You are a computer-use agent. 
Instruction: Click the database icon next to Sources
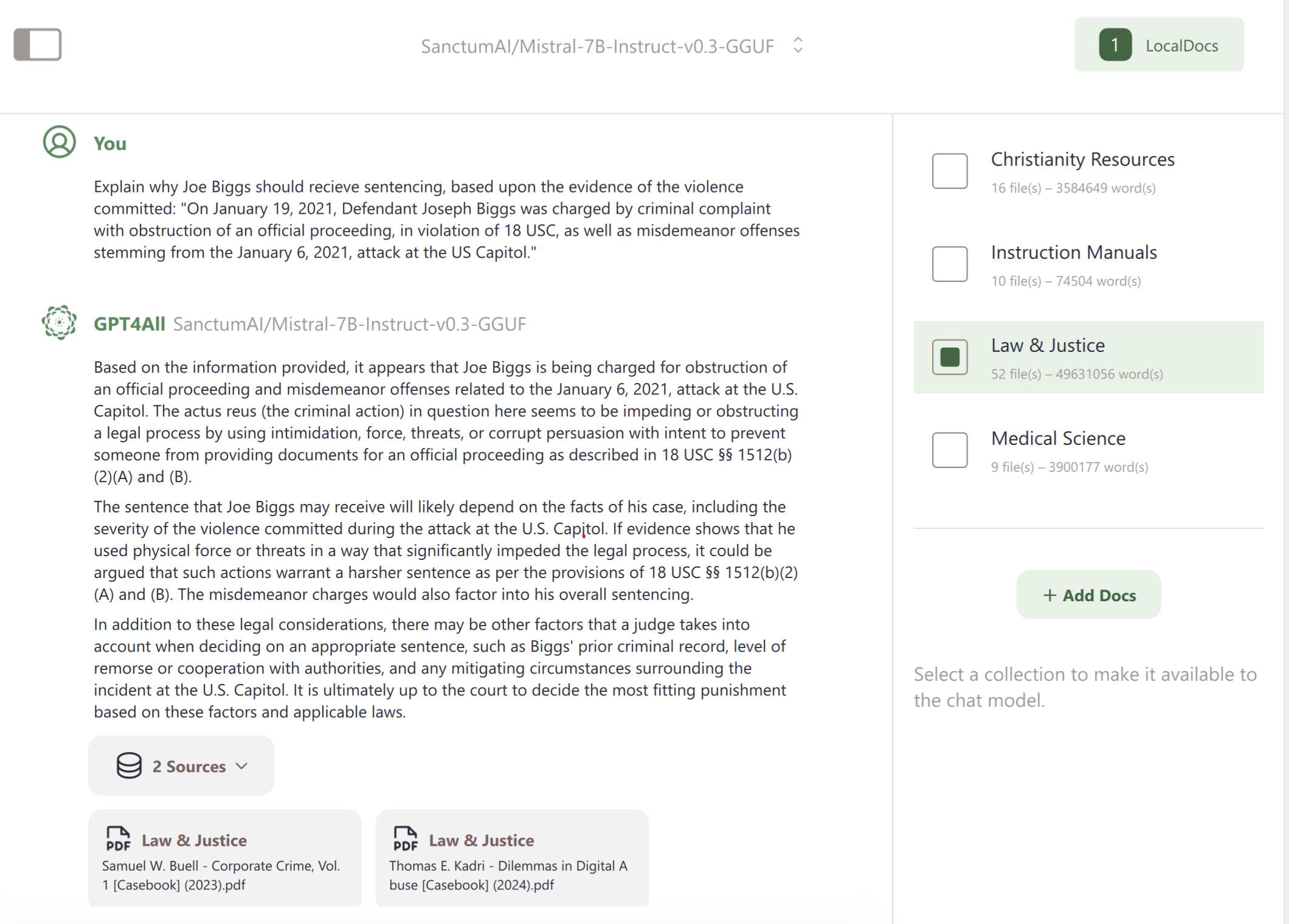[129, 766]
